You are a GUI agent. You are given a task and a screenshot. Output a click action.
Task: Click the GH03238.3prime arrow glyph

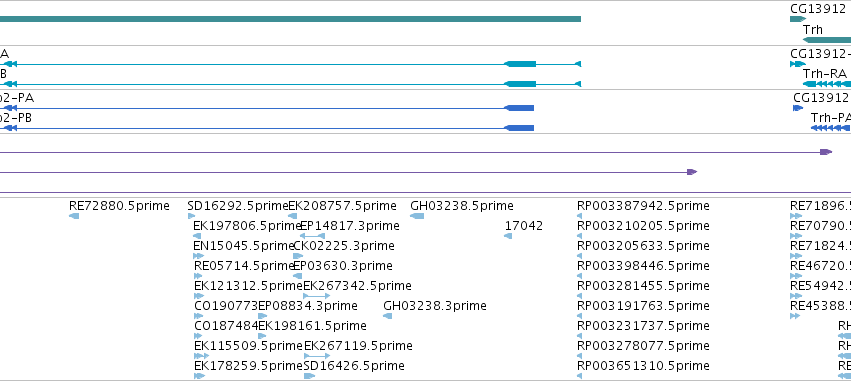pyautogui.click(x=388, y=316)
